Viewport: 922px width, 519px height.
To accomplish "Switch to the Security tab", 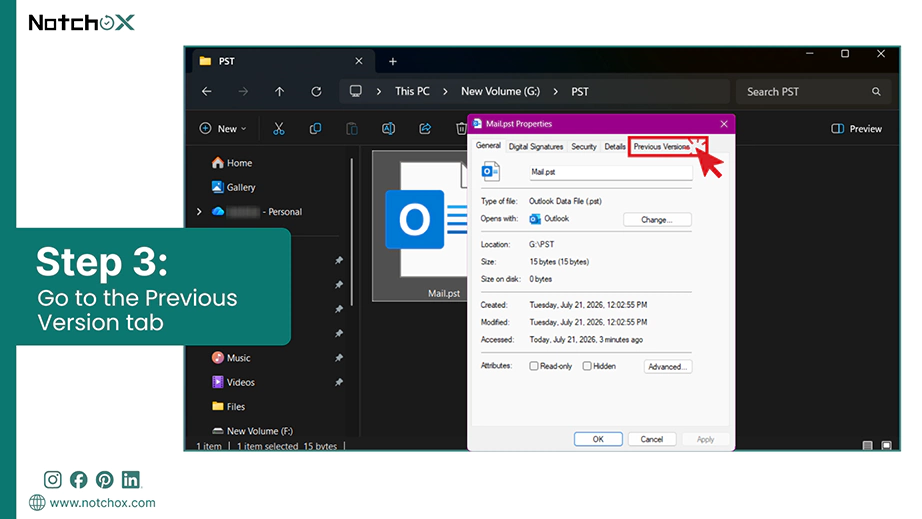I will coord(584,146).
